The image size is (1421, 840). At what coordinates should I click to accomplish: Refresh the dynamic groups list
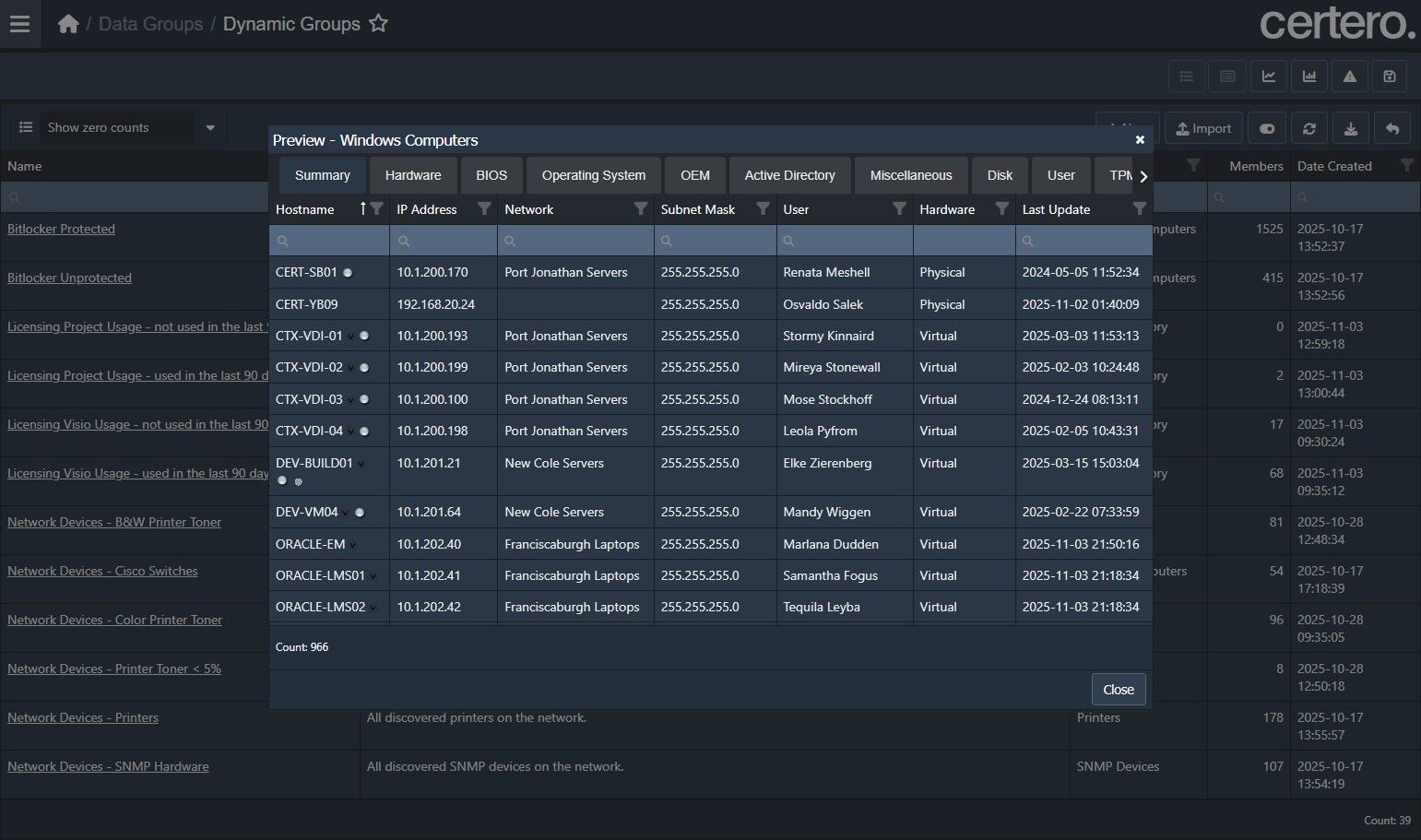[x=1309, y=129]
